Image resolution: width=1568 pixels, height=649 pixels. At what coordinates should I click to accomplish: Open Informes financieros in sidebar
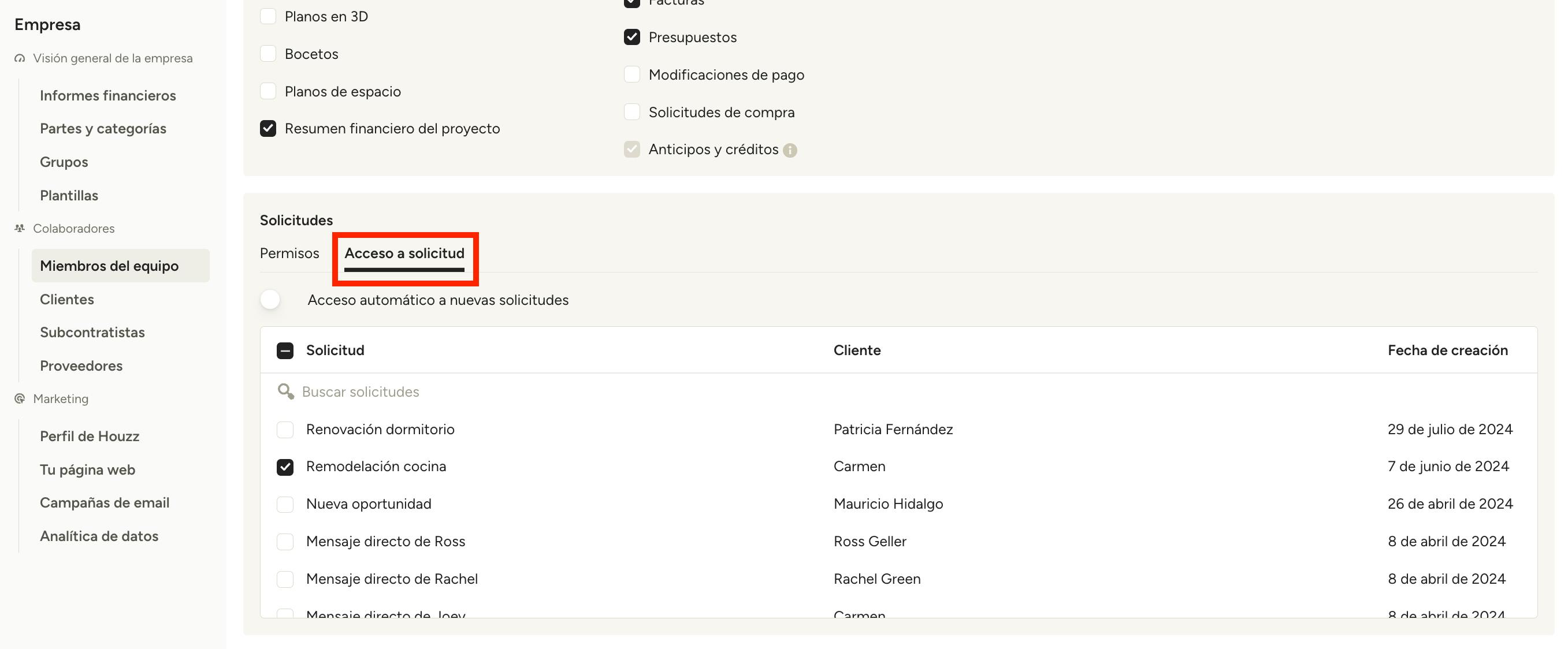(x=107, y=95)
